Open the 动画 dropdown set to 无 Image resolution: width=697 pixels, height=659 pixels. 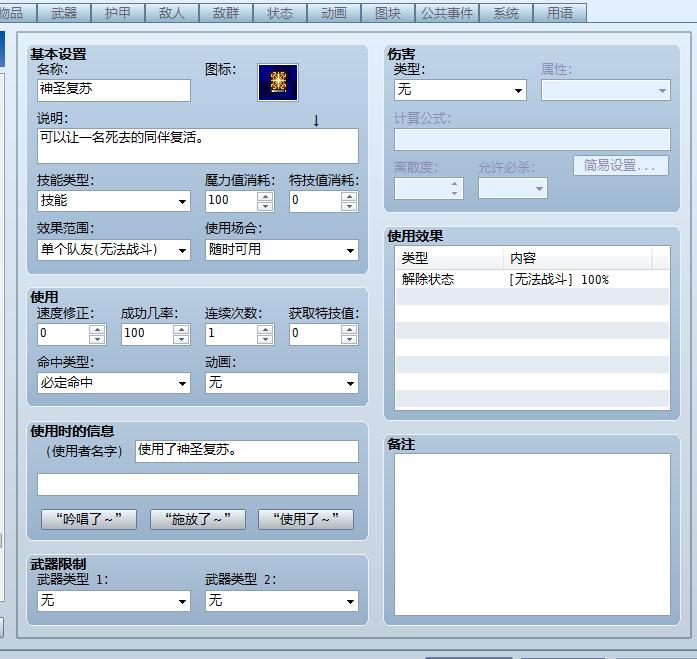point(282,383)
